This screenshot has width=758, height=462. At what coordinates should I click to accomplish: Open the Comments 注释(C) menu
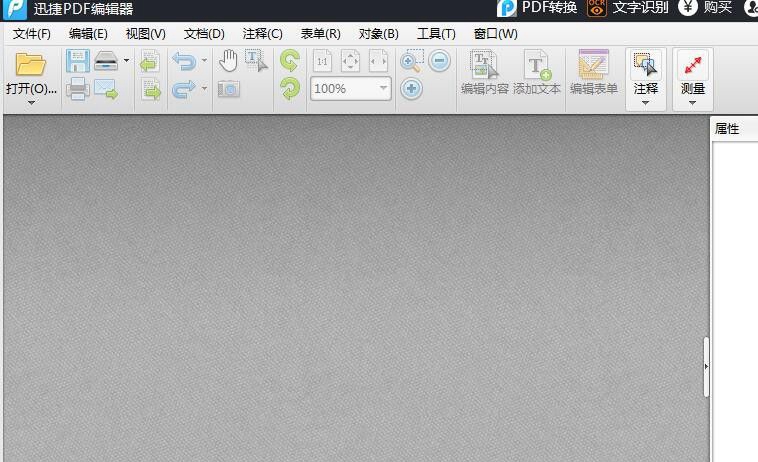(262, 34)
